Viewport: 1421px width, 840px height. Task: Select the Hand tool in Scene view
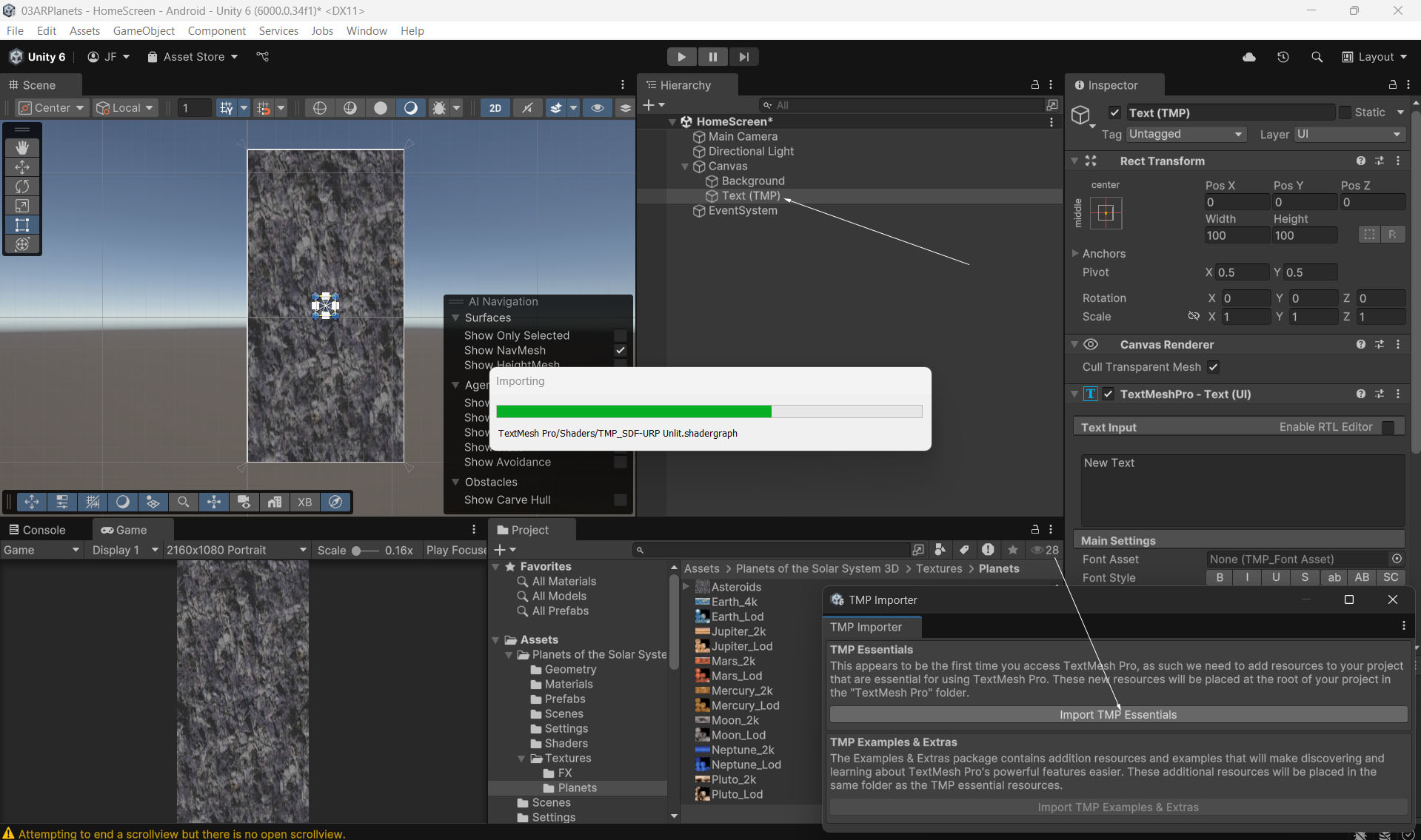(x=22, y=148)
